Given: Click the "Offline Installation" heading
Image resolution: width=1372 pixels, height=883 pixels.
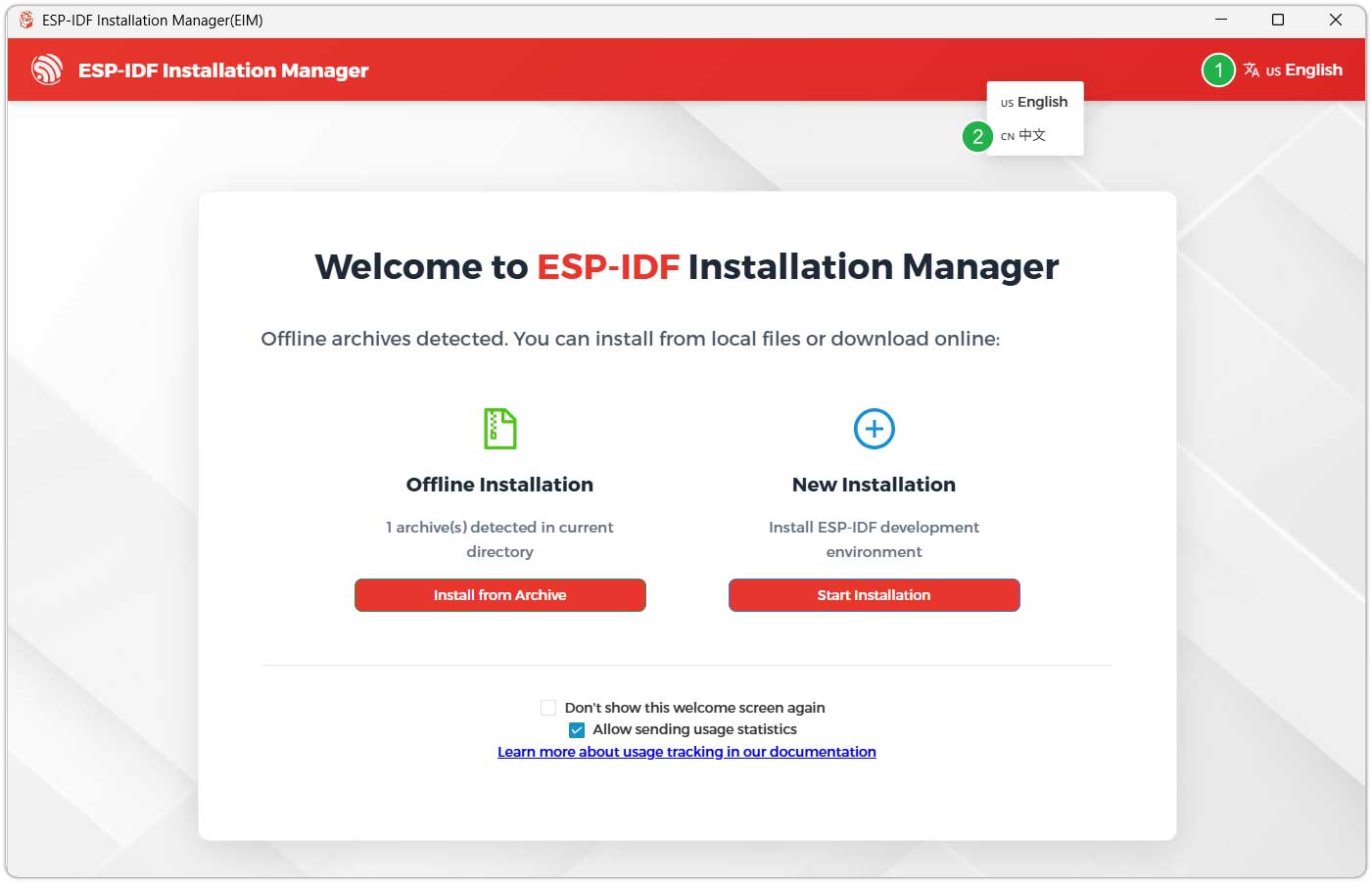Looking at the screenshot, I should [x=499, y=485].
